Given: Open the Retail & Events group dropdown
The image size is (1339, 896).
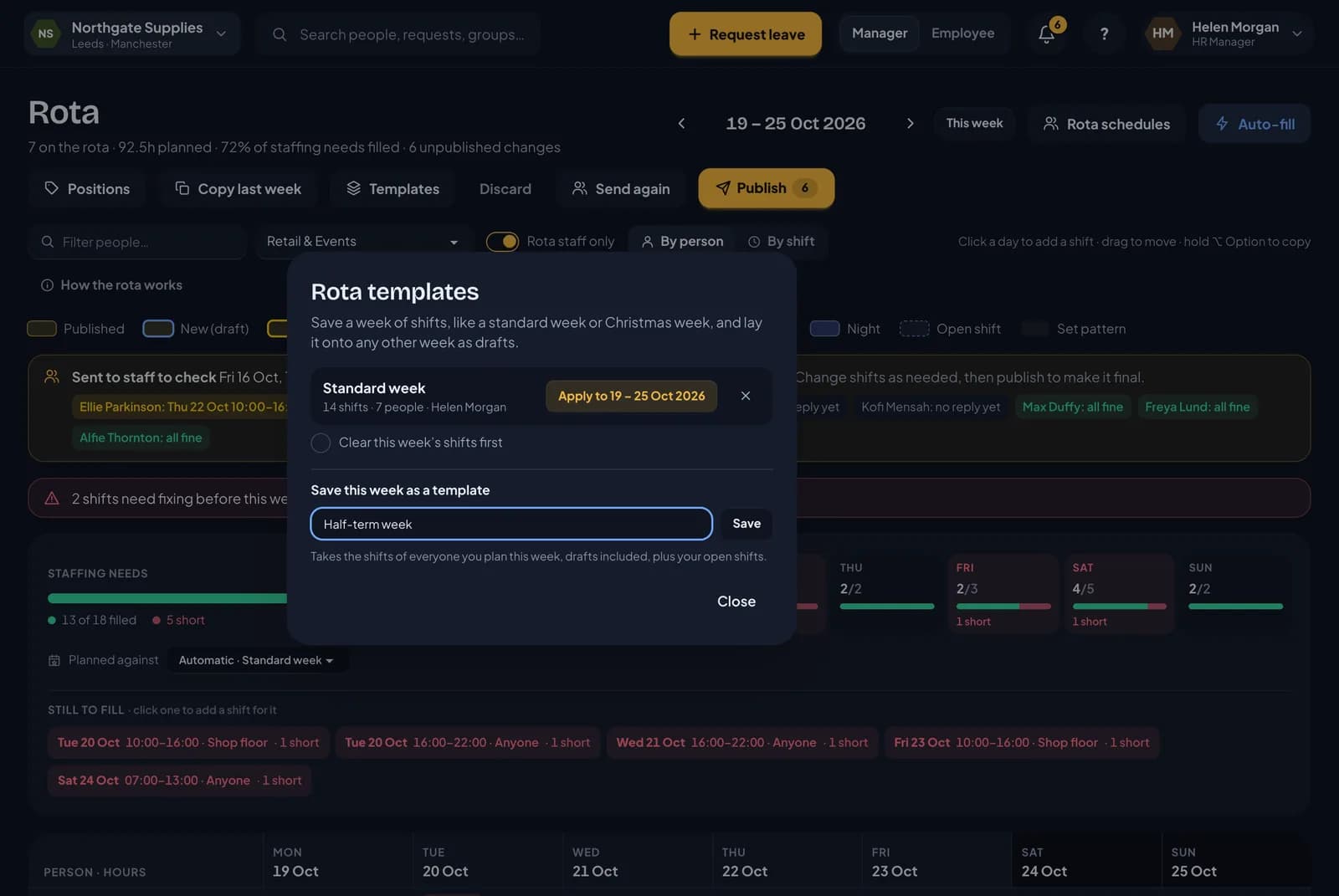Looking at the screenshot, I should pyautogui.click(x=363, y=242).
